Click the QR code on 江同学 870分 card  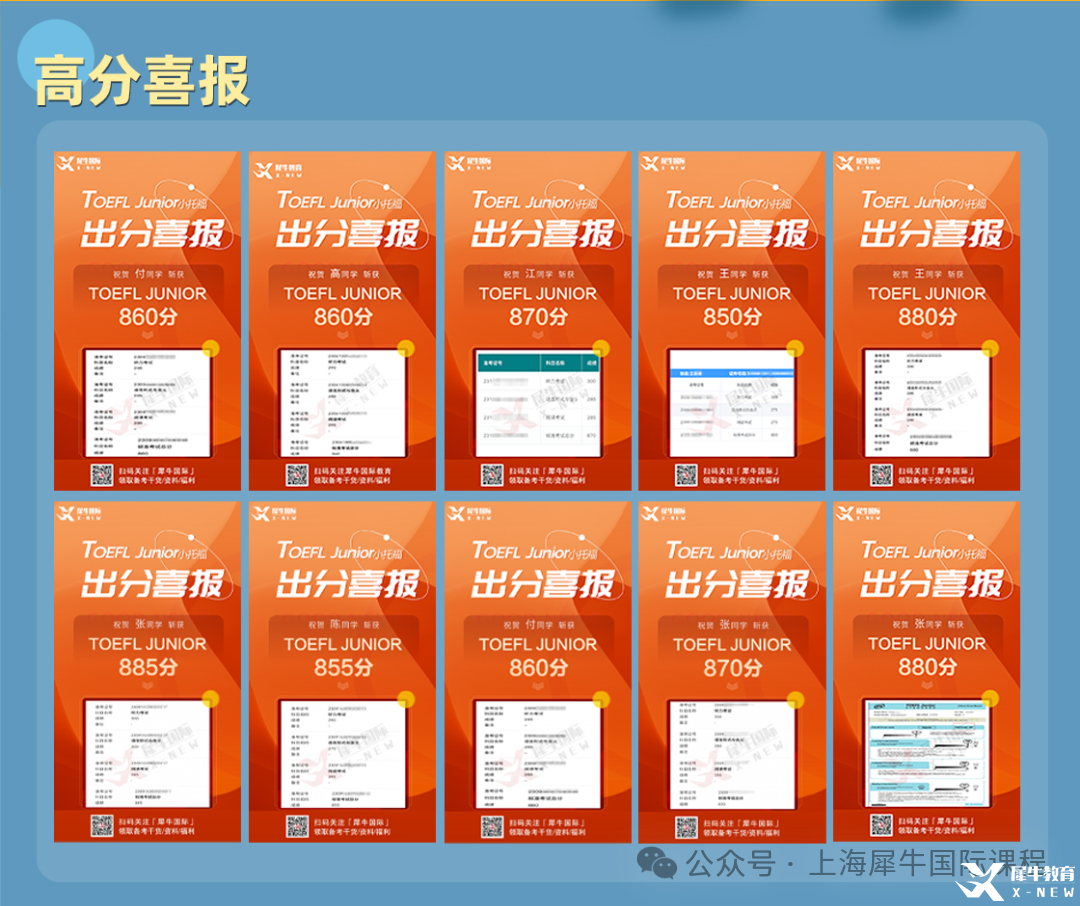tap(492, 475)
